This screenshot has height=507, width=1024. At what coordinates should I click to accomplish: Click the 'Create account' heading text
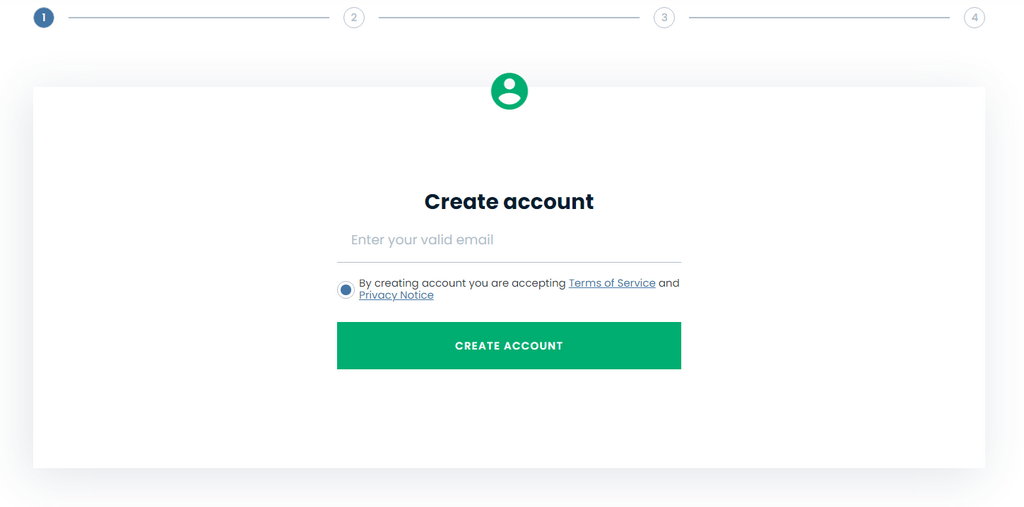click(509, 202)
